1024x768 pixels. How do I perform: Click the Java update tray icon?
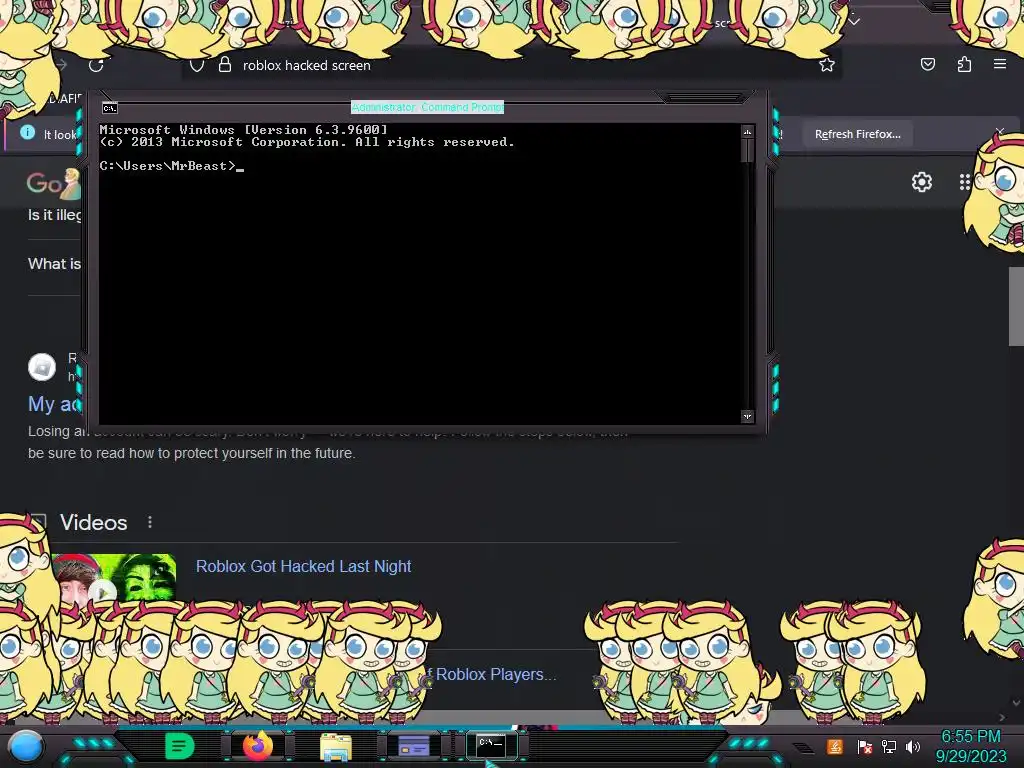(835, 746)
